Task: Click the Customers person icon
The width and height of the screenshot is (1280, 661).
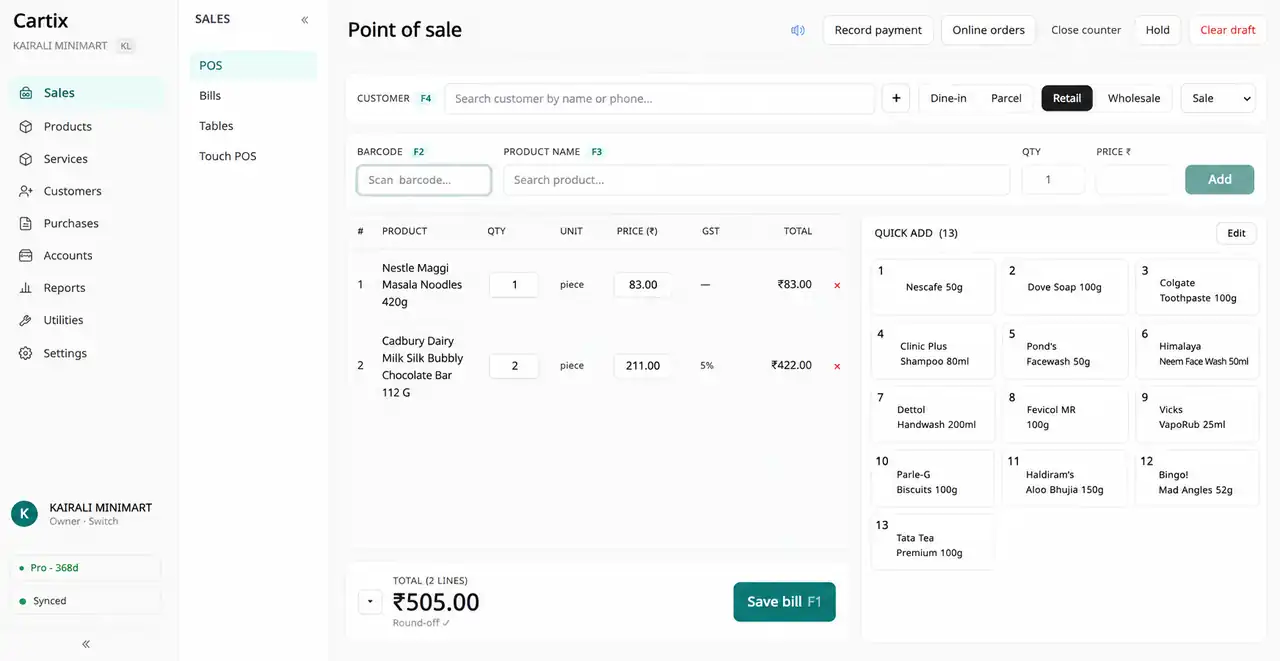Action: click(25, 191)
